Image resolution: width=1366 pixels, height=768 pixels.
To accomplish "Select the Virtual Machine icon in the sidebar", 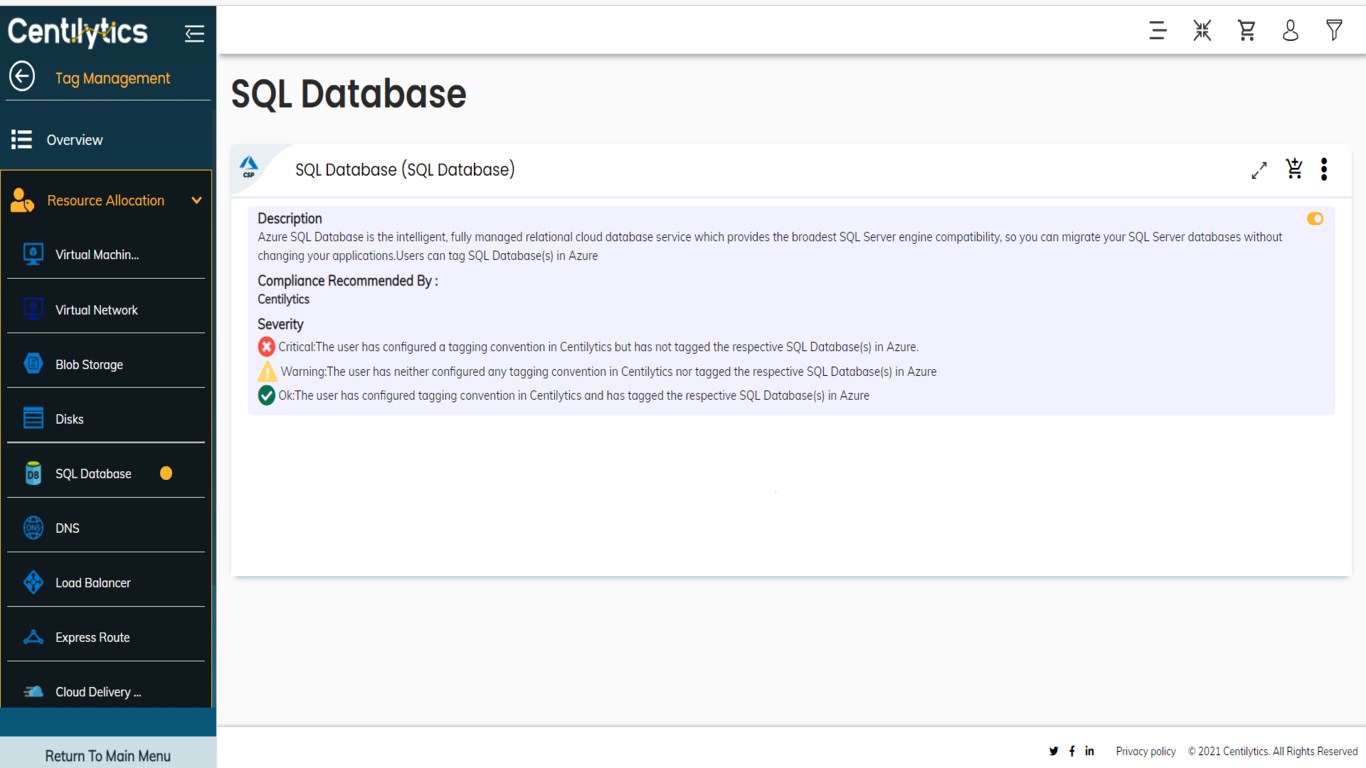I will click(x=33, y=254).
